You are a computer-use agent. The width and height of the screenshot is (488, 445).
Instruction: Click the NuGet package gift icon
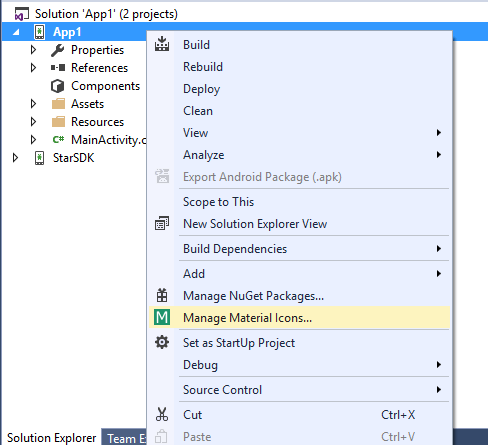[162, 295]
